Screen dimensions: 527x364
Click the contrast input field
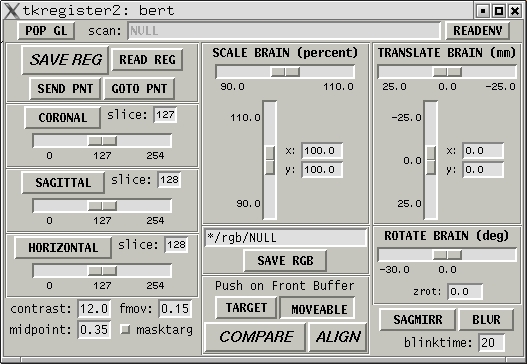[94, 309]
